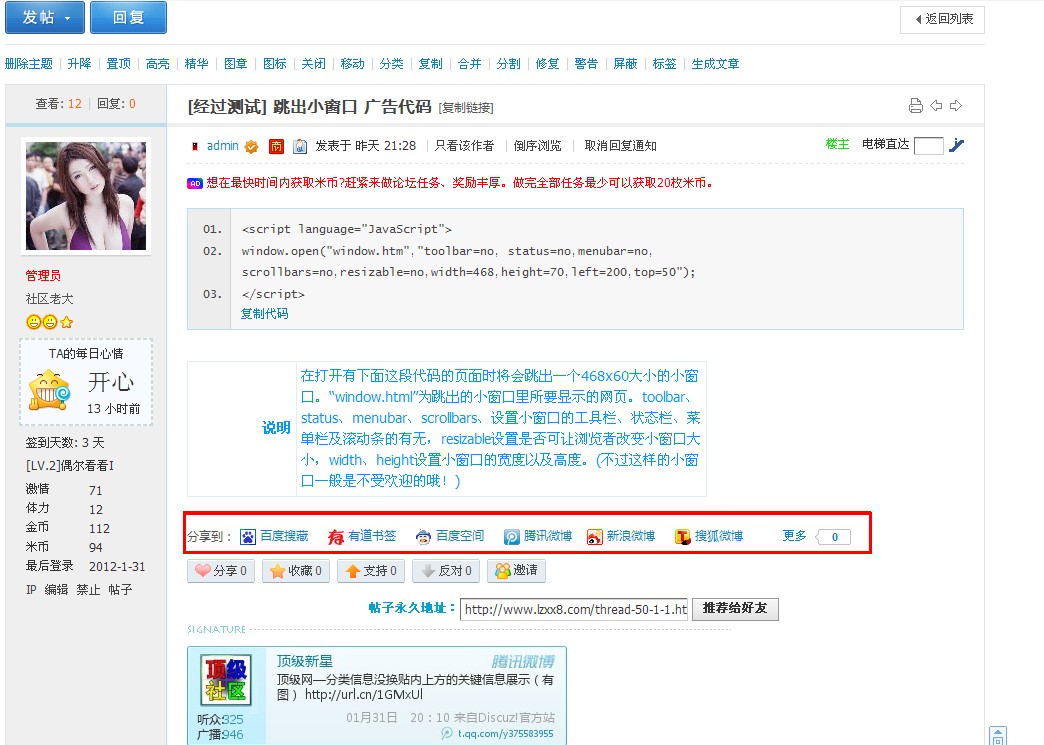Go to previous thread with left arrow icon
This screenshot has width=1044, height=745.
pos(936,105)
